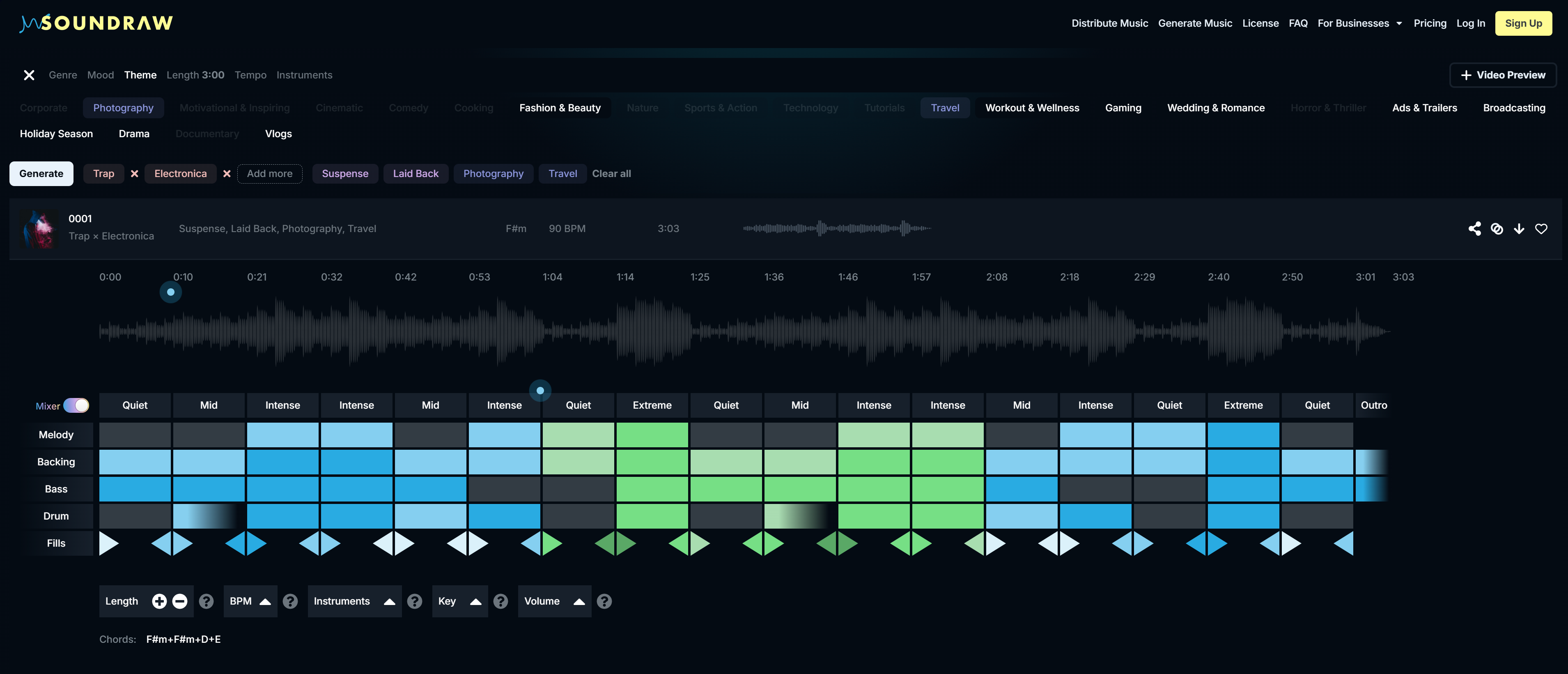
Task: Add track 0001 to favorites
Action: 1542,229
